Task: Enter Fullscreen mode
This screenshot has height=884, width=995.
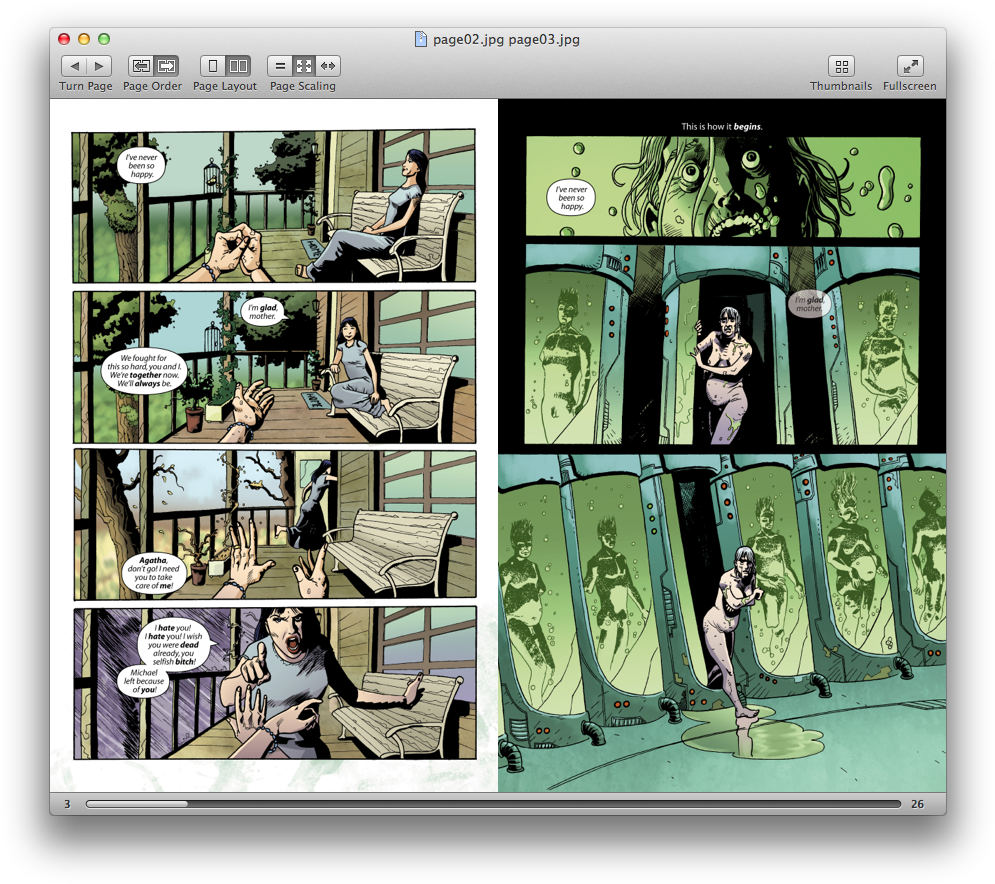Action: coord(910,66)
